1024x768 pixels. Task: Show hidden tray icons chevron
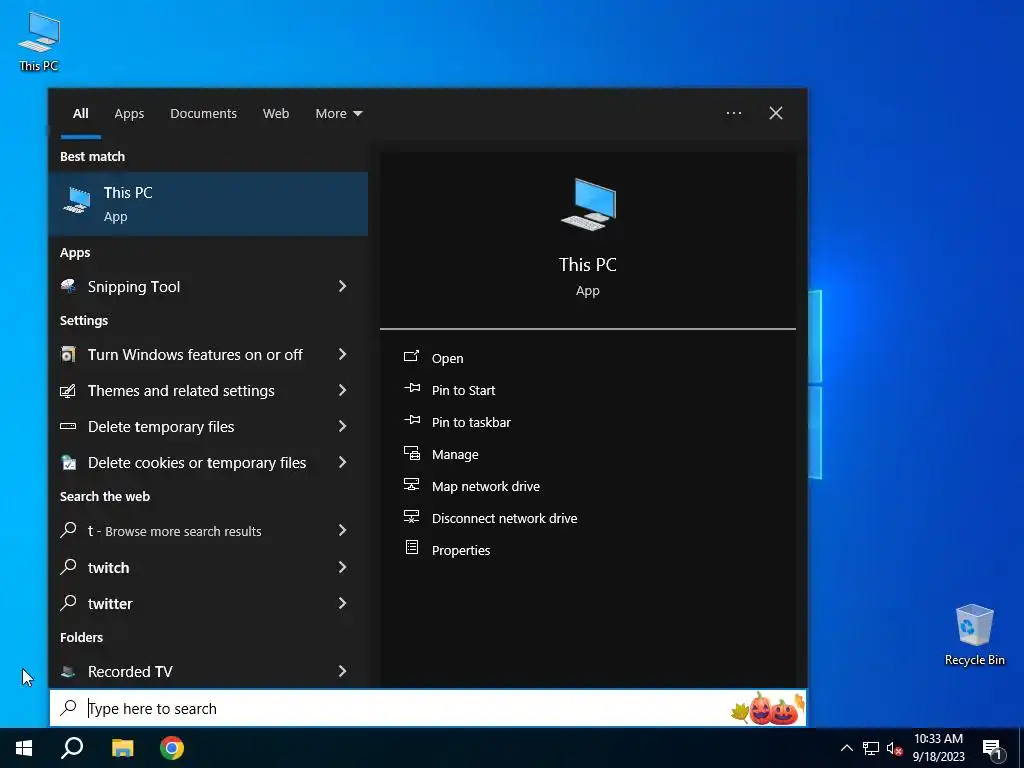pos(846,748)
